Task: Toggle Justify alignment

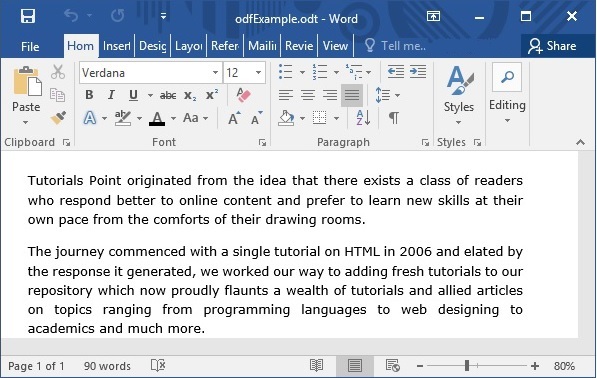Action: 352,95
